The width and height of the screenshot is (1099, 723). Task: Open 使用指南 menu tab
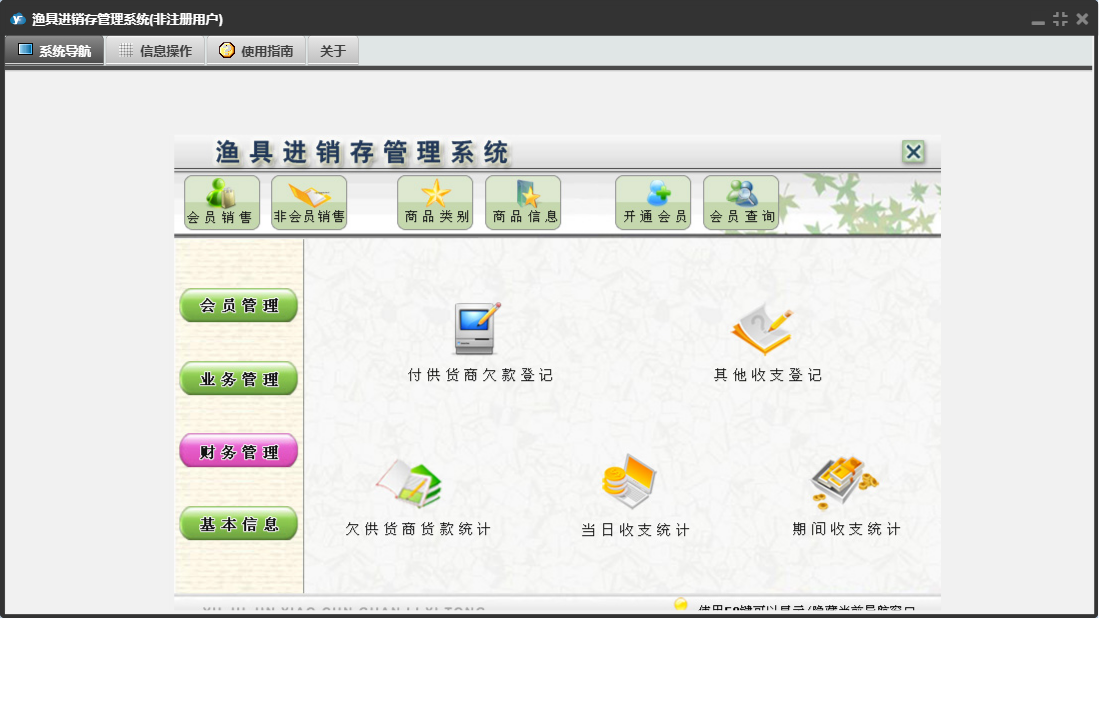(257, 50)
